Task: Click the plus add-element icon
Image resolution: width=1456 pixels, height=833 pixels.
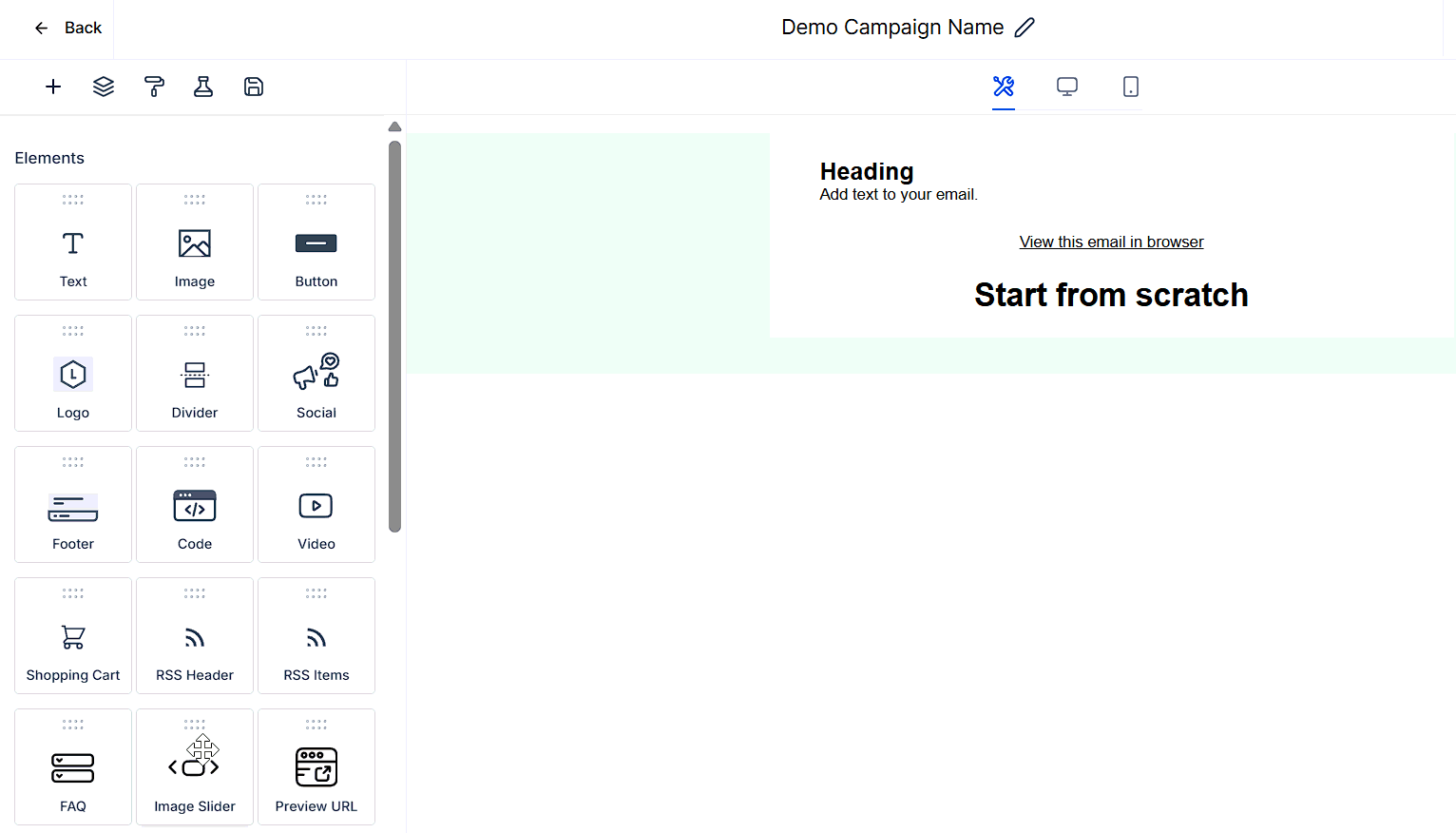Action: click(53, 87)
